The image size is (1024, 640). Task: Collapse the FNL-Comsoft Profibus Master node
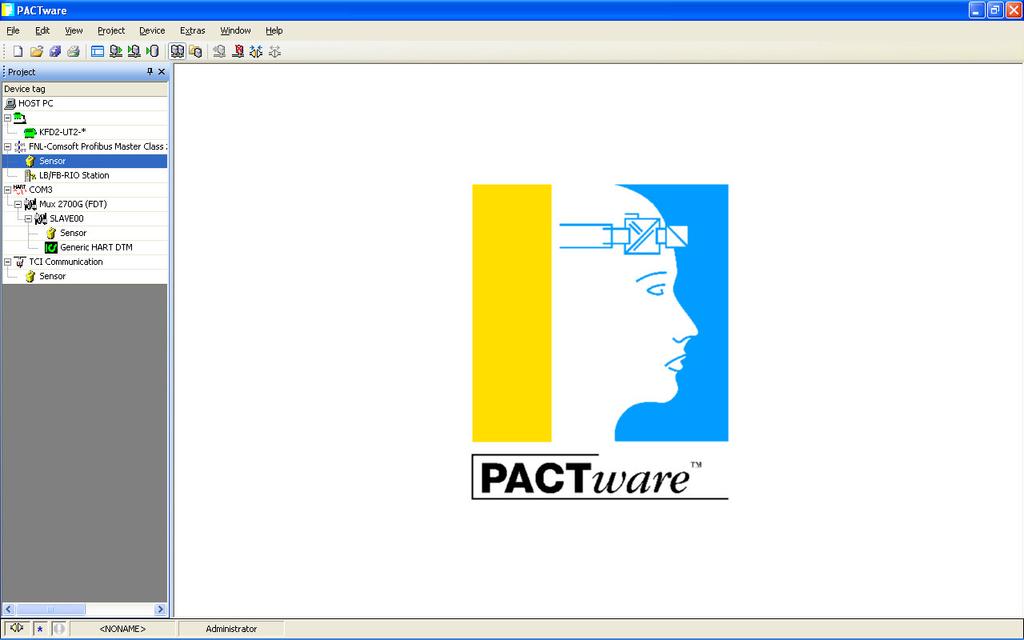click(7, 146)
